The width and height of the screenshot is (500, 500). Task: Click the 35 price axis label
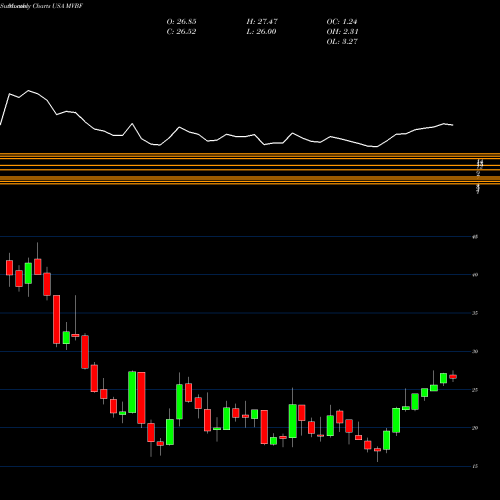click(475, 313)
